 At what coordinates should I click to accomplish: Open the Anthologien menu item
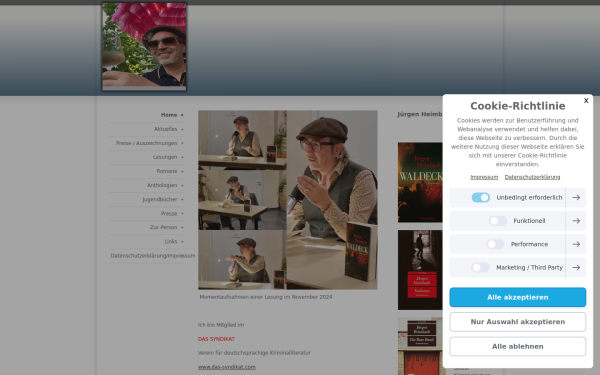(162, 185)
